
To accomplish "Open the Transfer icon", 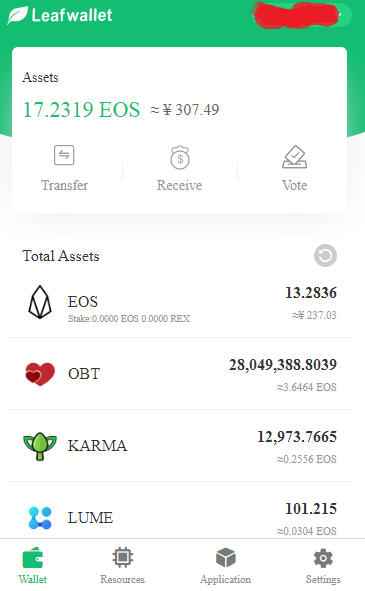I will click(x=64, y=155).
